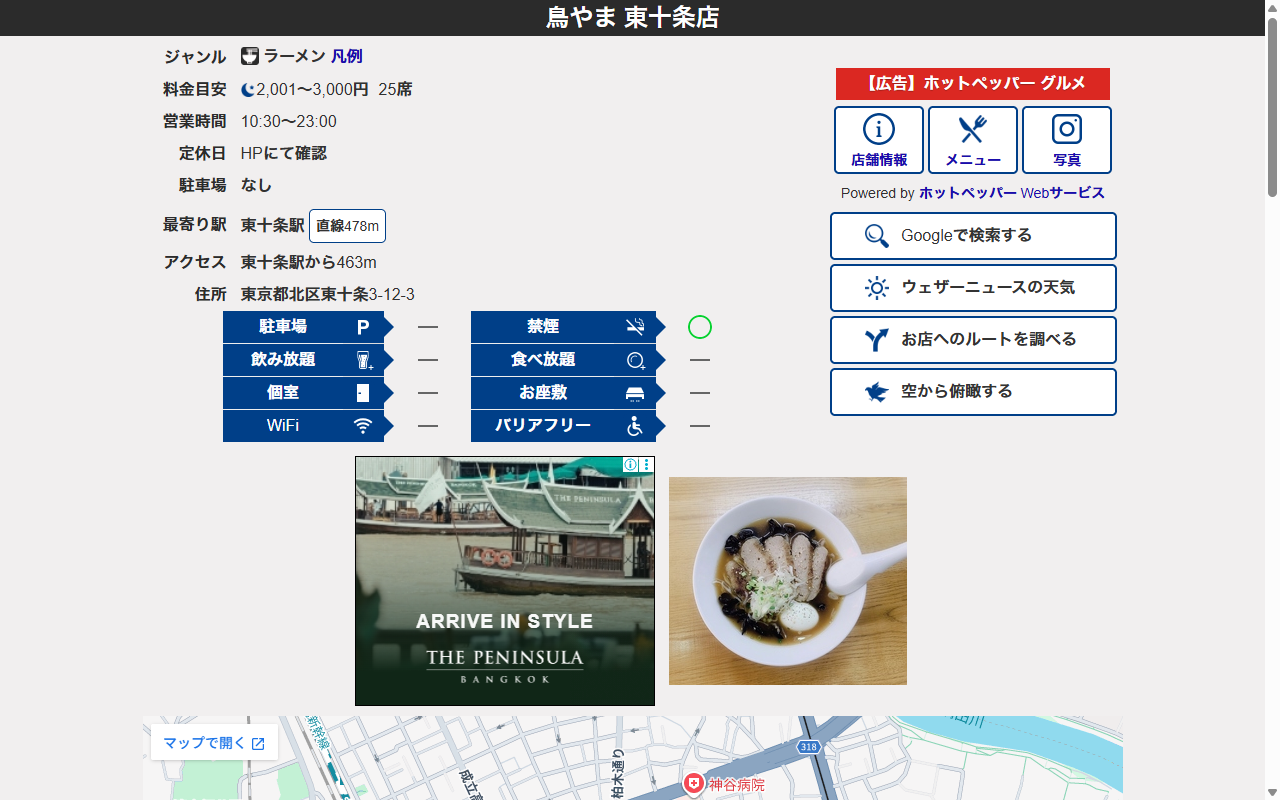
Task: Open the 写真 camera button
Action: pyautogui.click(x=1067, y=140)
